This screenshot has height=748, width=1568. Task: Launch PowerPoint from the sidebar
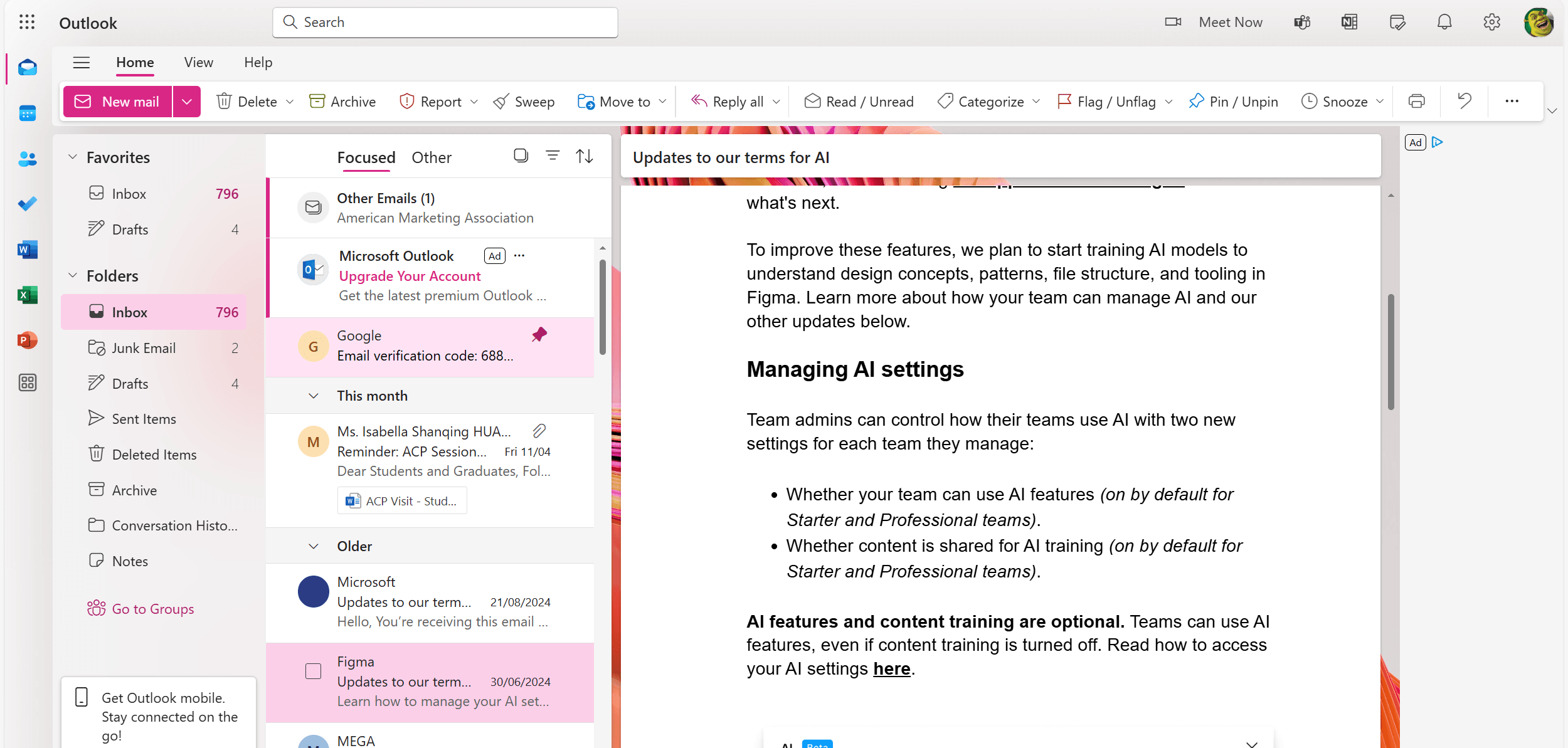tap(28, 340)
